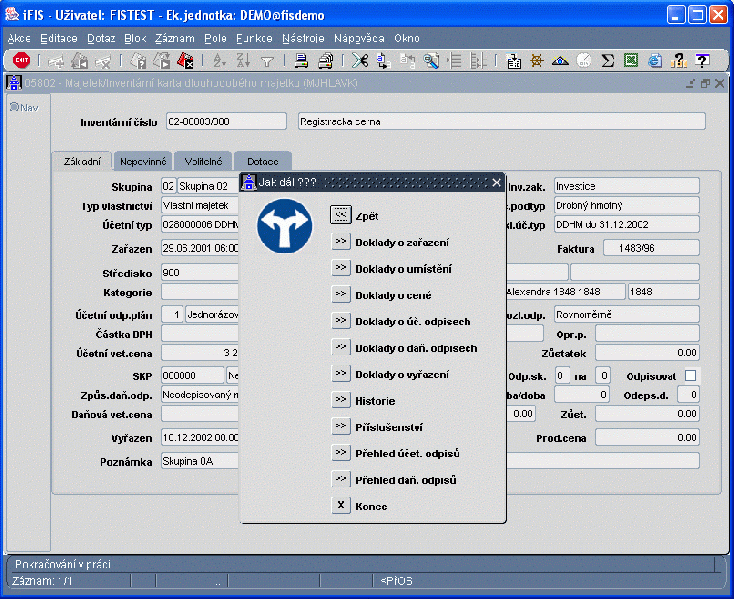Click the green Excel export toolbar icon
The height and width of the screenshot is (599, 734).
[x=631, y=60]
